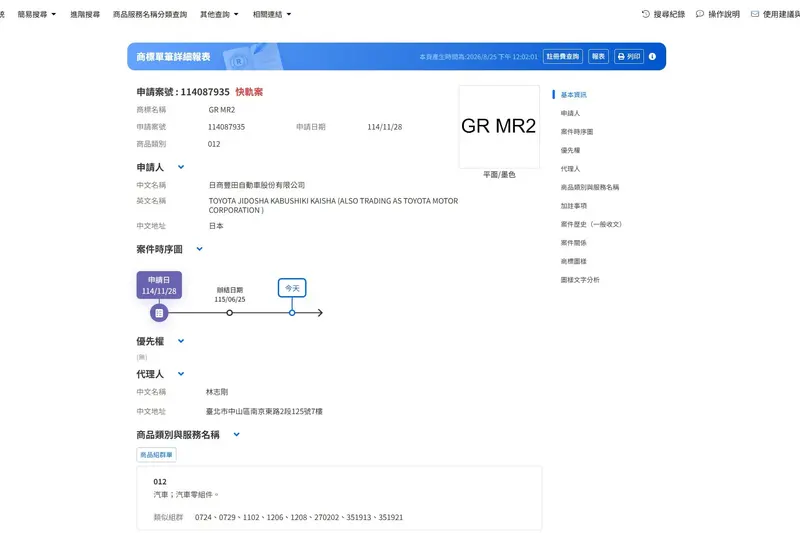Click the 今天 timeline marker
Viewport: 800px width, 533px height.
pos(292,288)
